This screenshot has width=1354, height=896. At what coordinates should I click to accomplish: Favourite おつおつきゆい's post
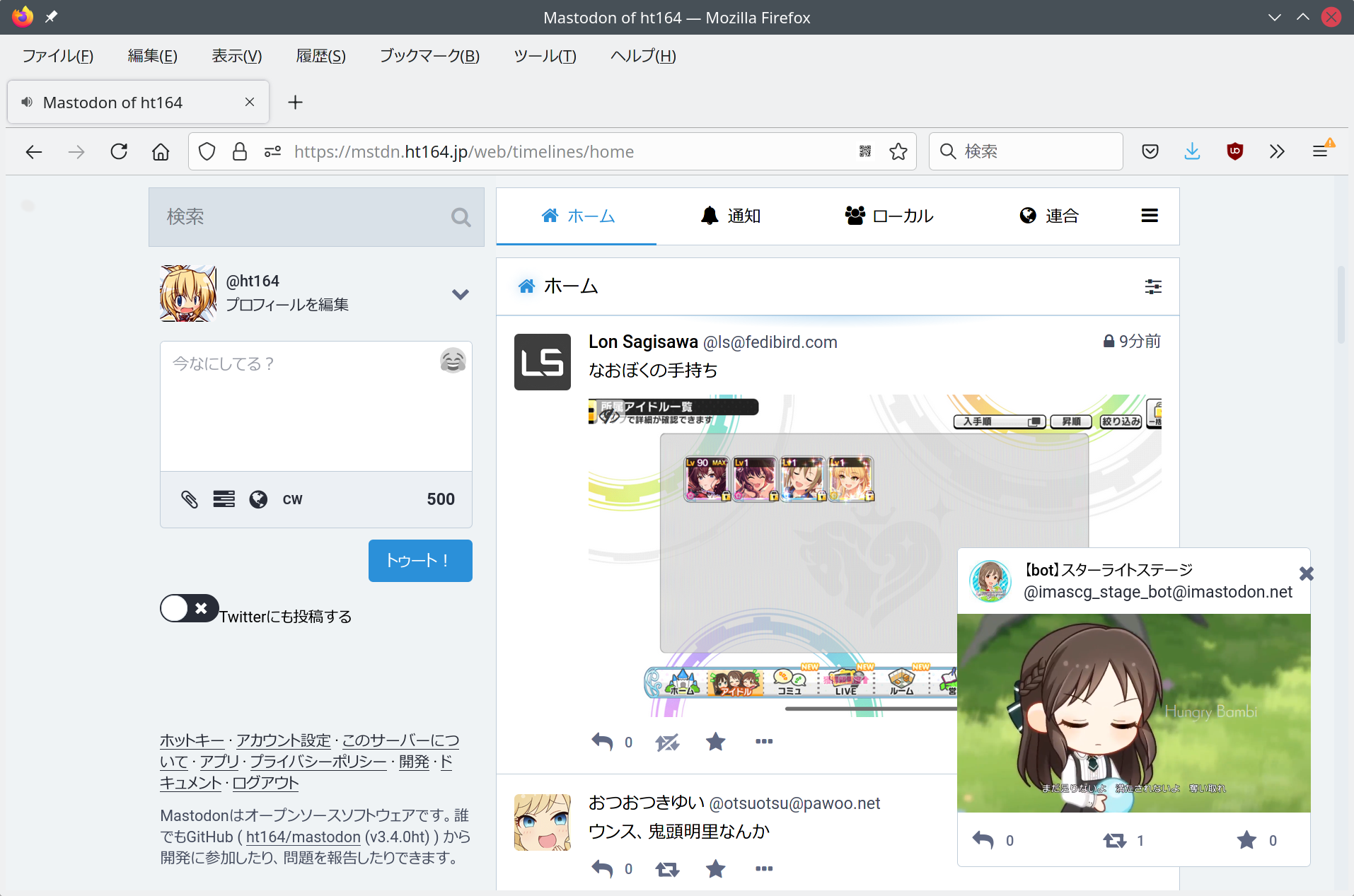[716, 868]
